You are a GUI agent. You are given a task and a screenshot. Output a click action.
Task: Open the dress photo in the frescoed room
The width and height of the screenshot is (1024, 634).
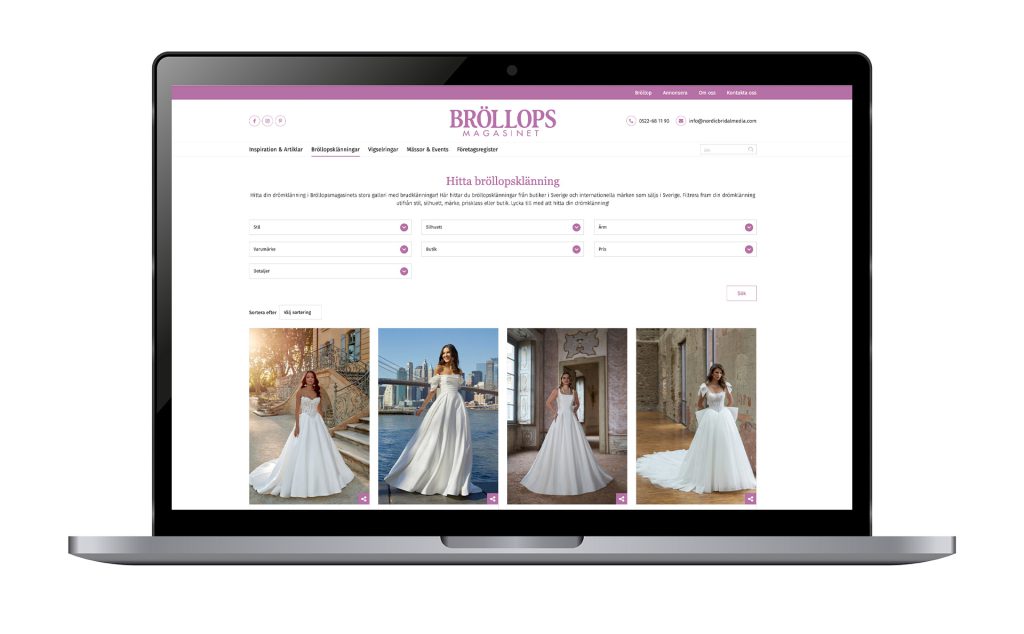pos(567,416)
